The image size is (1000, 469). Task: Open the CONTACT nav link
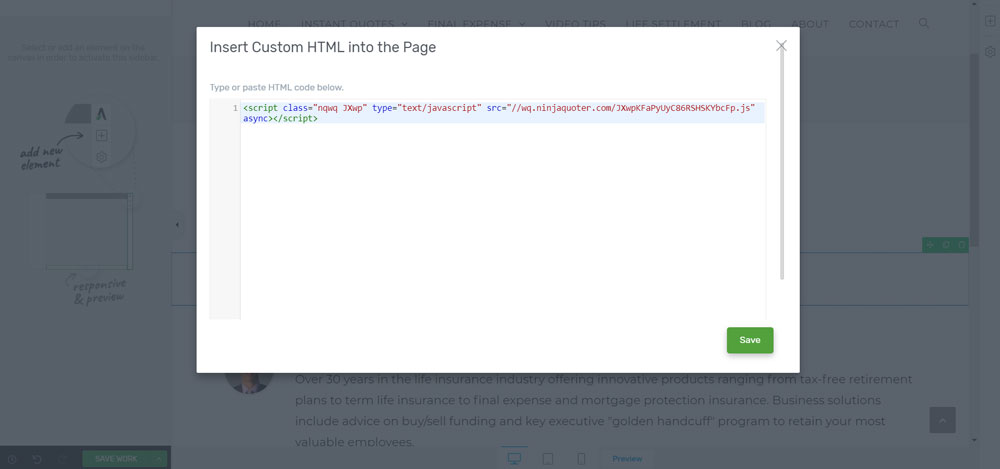[874, 24]
